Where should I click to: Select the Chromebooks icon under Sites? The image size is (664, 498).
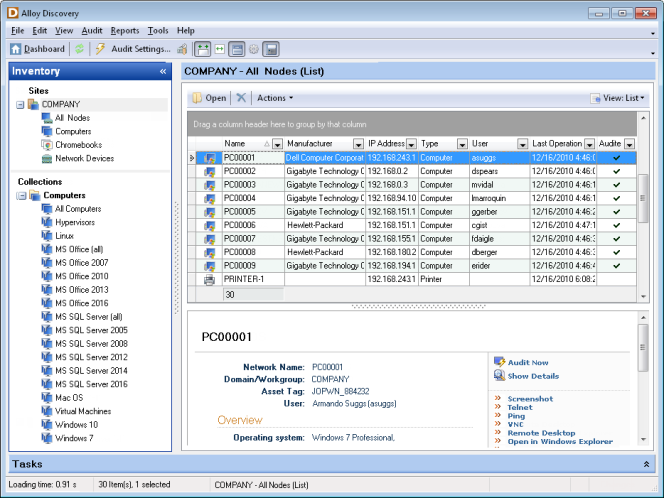click(47, 145)
